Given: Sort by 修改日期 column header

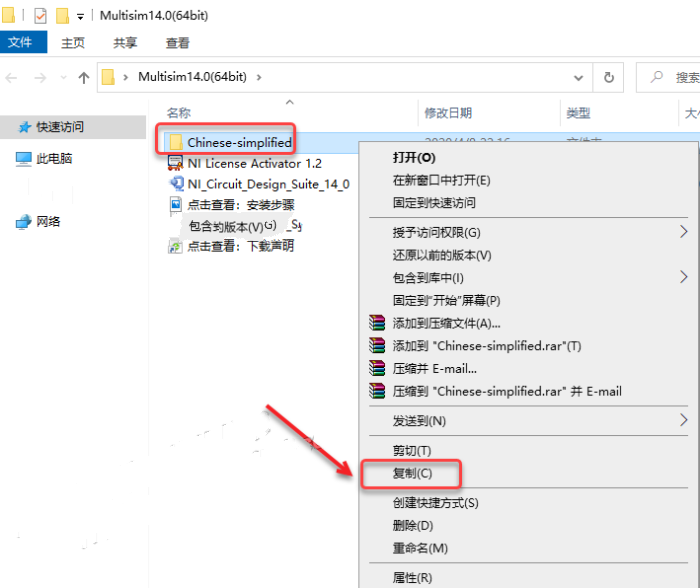Looking at the screenshot, I should [x=448, y=113].
